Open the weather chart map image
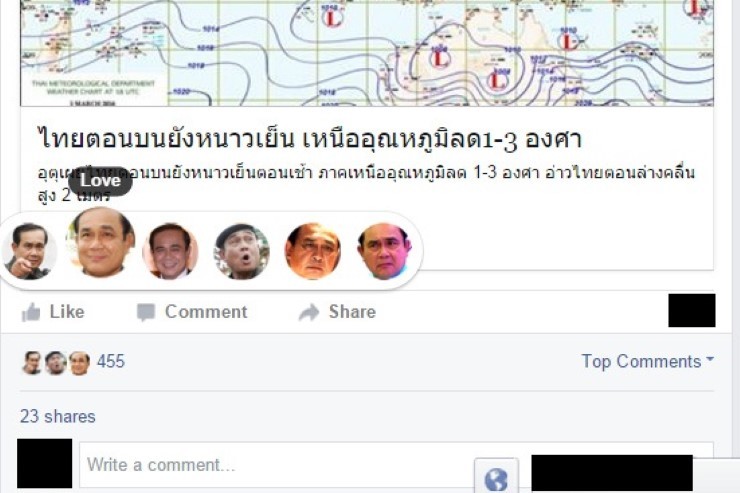 click(367, 53)
